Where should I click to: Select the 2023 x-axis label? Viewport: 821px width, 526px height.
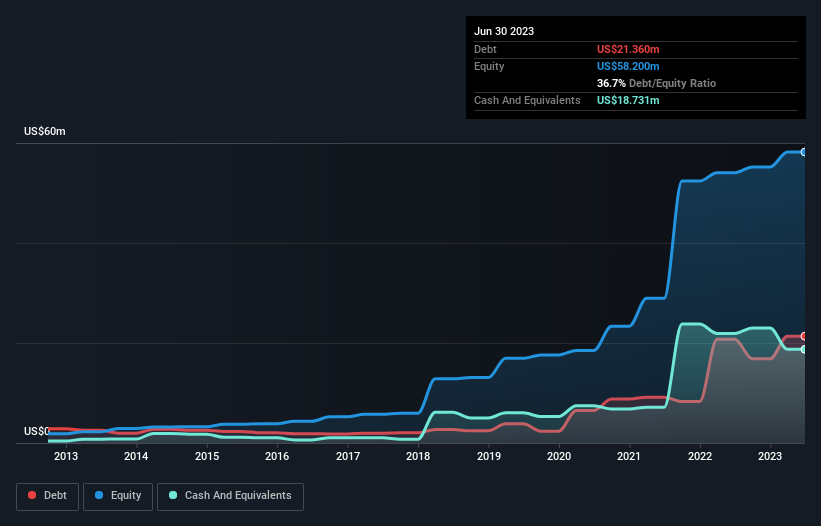pos(770,456)
